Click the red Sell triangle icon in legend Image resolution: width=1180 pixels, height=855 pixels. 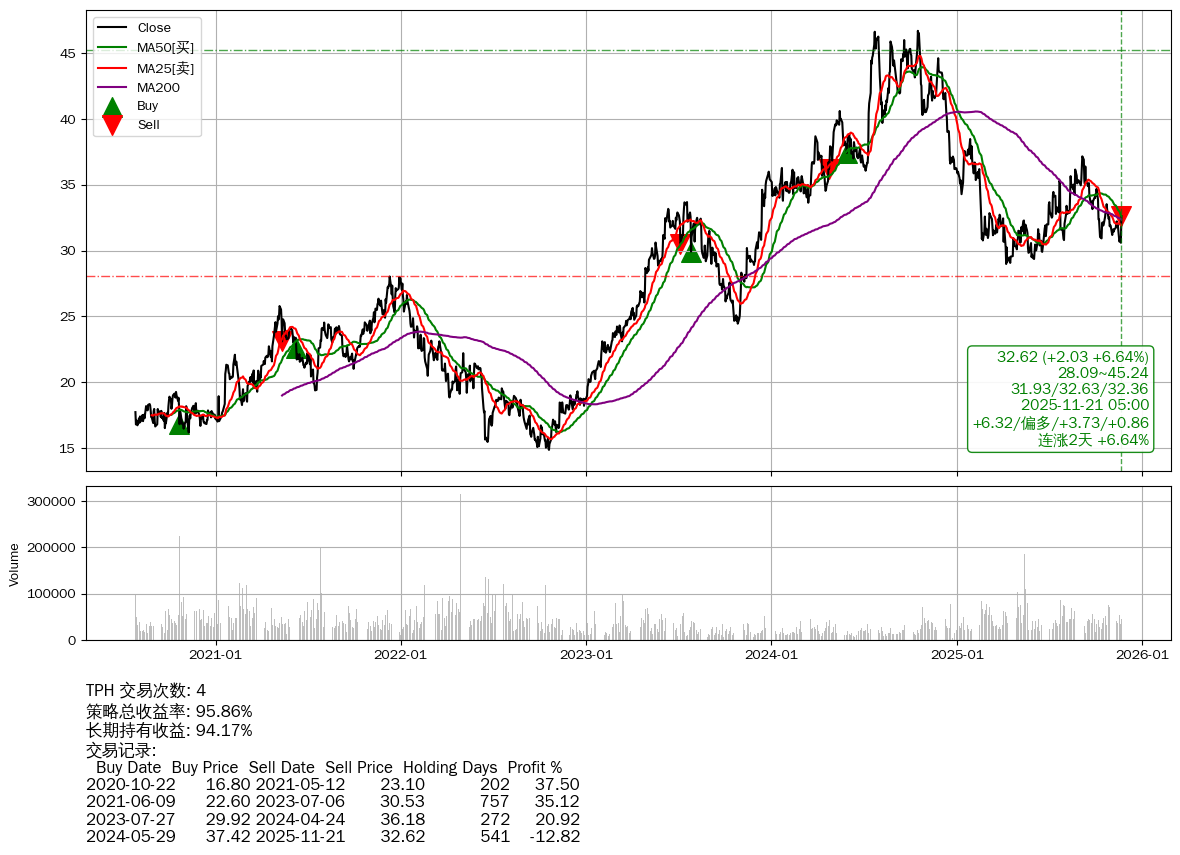coord(113,125)
